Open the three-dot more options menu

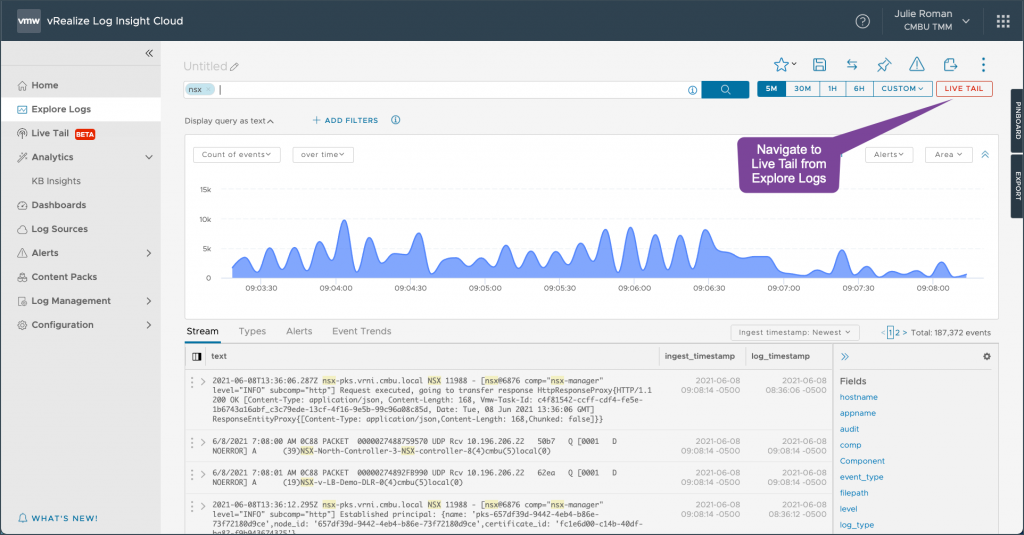coord(983,65)
